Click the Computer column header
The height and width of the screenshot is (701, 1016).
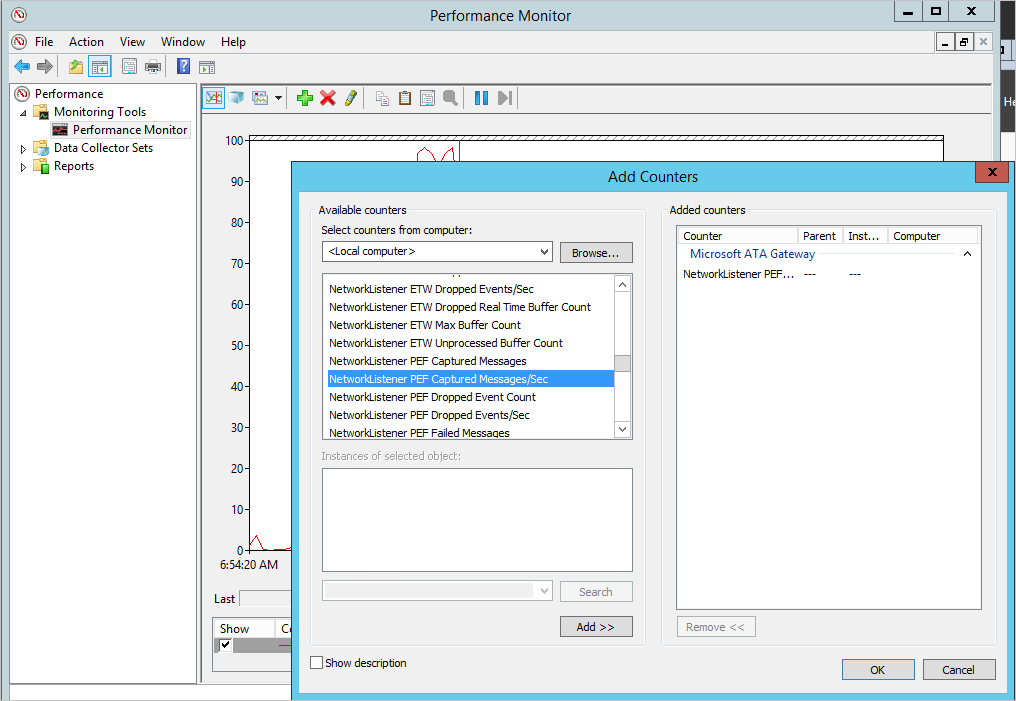click(x=932, y=236)
